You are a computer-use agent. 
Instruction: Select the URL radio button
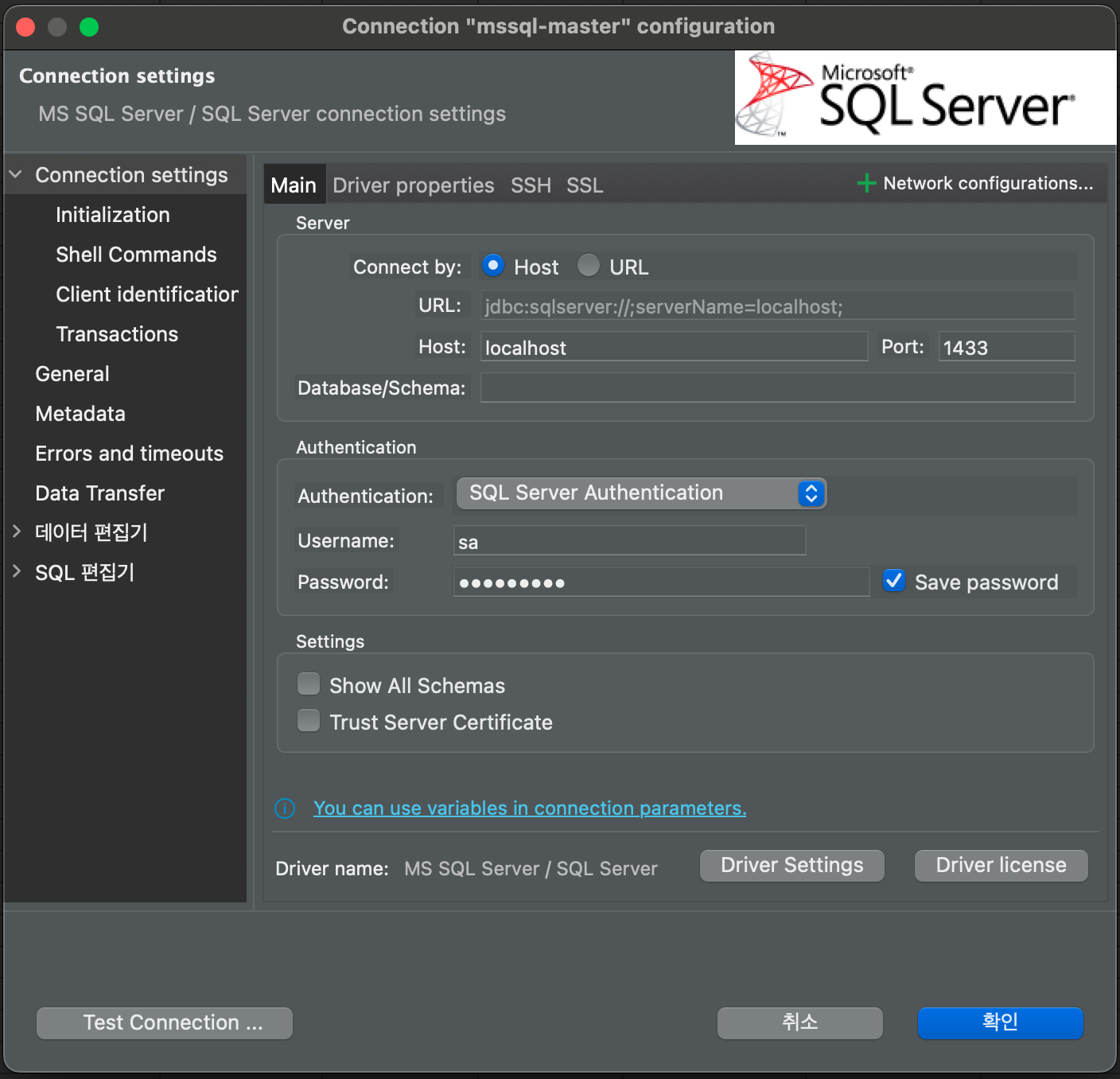[589, 265]
